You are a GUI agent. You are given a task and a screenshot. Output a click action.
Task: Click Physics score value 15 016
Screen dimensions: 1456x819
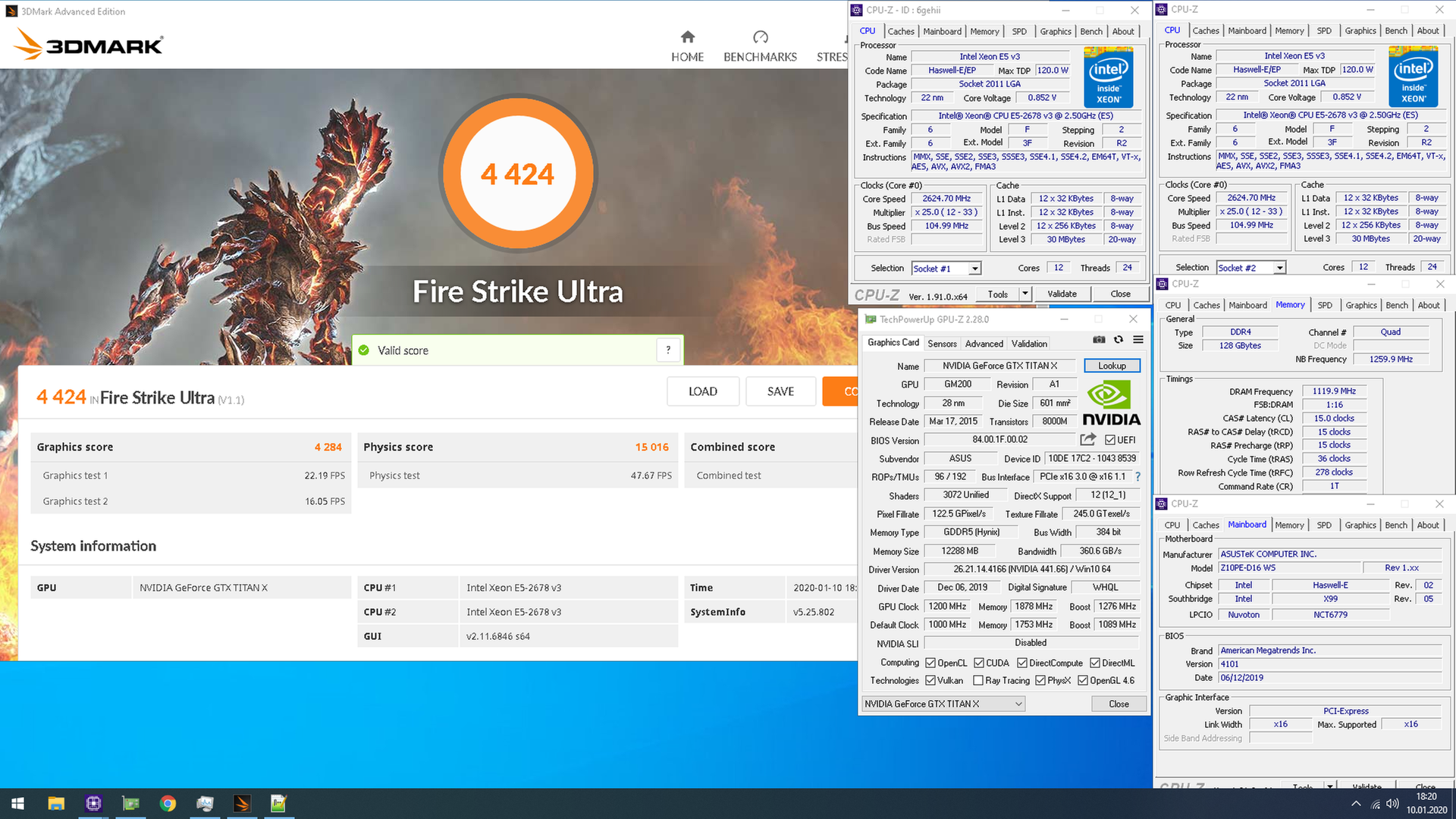point(651,447)
